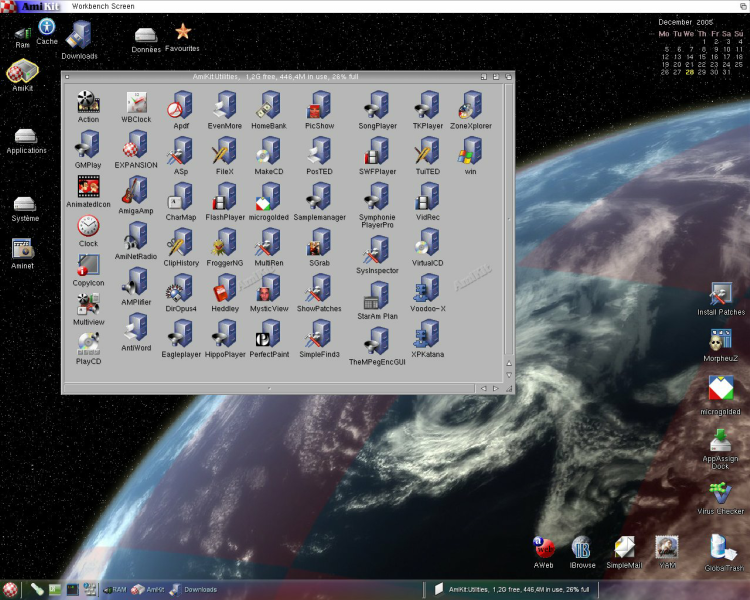Open the AmiNetRadio headphones icon
The height and width of the screenshot is (600, 750).
pyautogui.click(x=136, y=235)
